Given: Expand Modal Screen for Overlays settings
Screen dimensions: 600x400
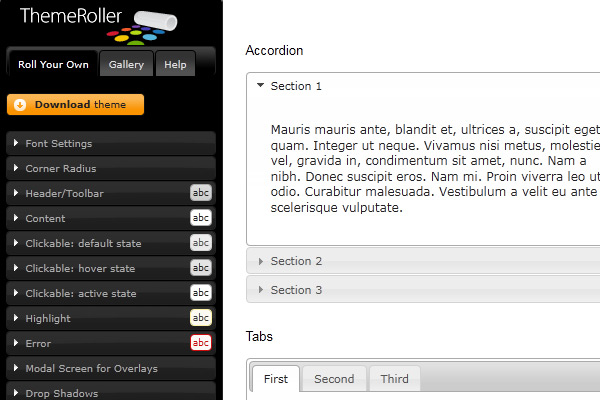Looking at the screenshot, I should coord(111,368).
